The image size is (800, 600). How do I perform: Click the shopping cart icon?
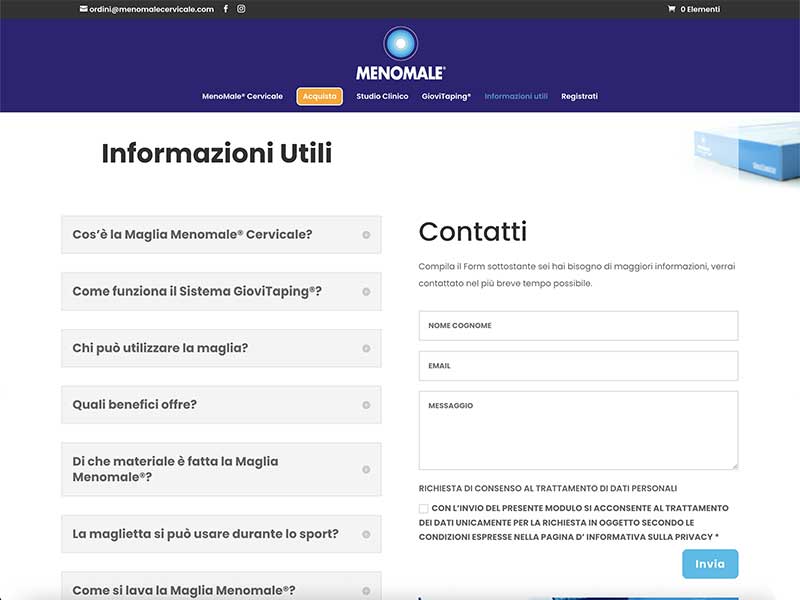tap(671, 9)
